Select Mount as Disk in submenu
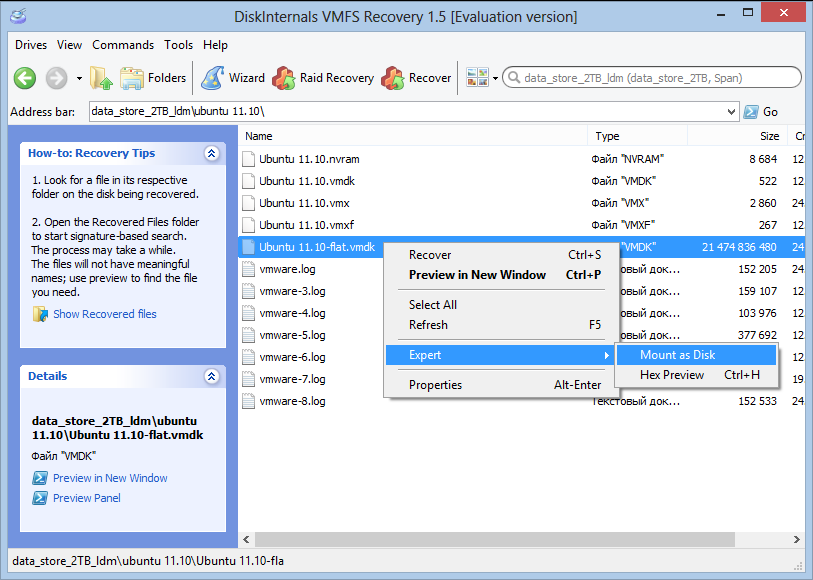813x580 pixels. (678, 355)
